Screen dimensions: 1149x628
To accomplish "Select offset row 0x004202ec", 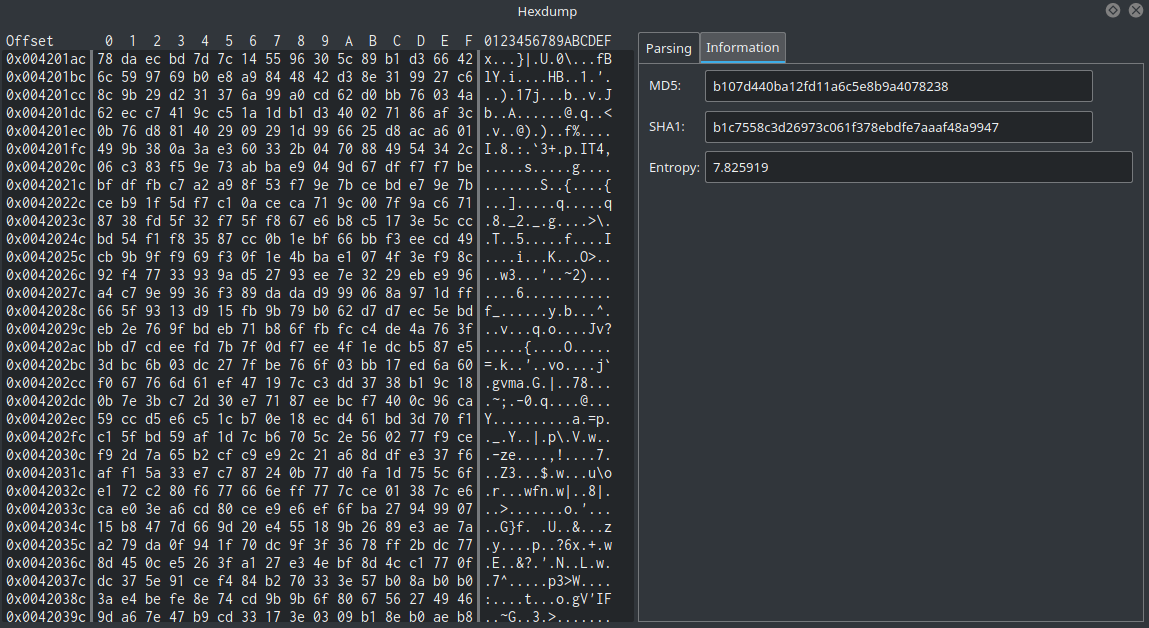I will tap(46, 419).
